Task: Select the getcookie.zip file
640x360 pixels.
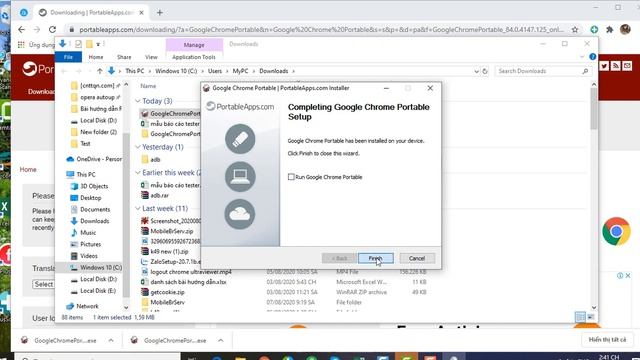Action: 167,292
